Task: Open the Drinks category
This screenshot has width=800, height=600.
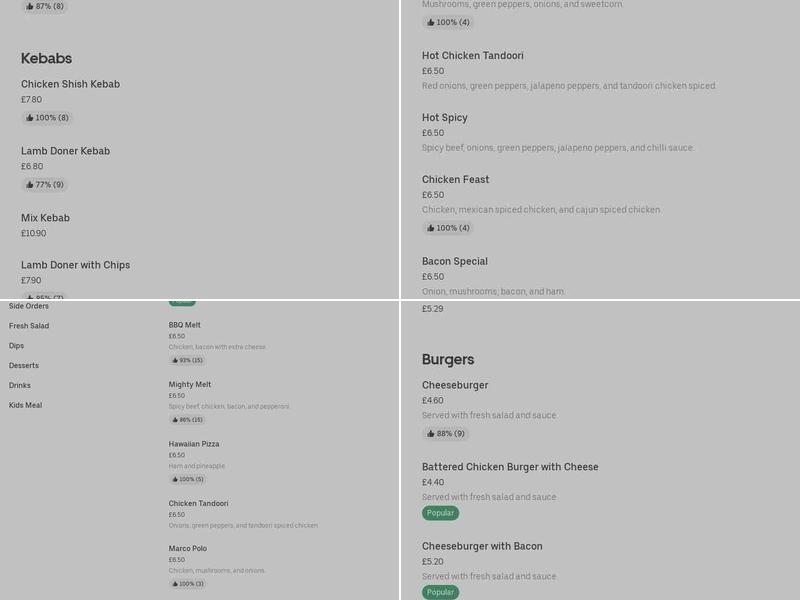Action: 20,385
